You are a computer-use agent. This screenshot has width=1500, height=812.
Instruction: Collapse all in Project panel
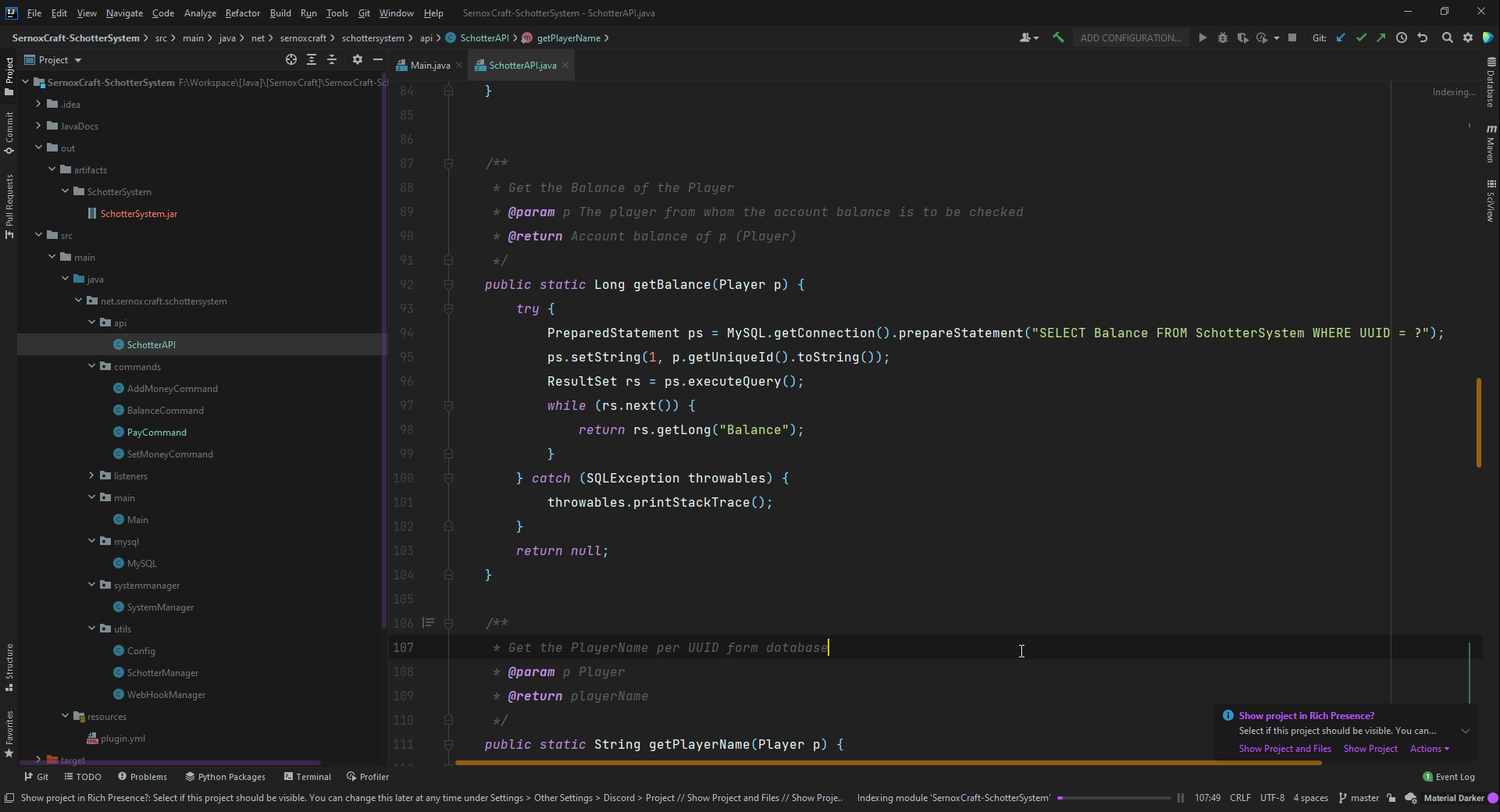click(332, 59)
